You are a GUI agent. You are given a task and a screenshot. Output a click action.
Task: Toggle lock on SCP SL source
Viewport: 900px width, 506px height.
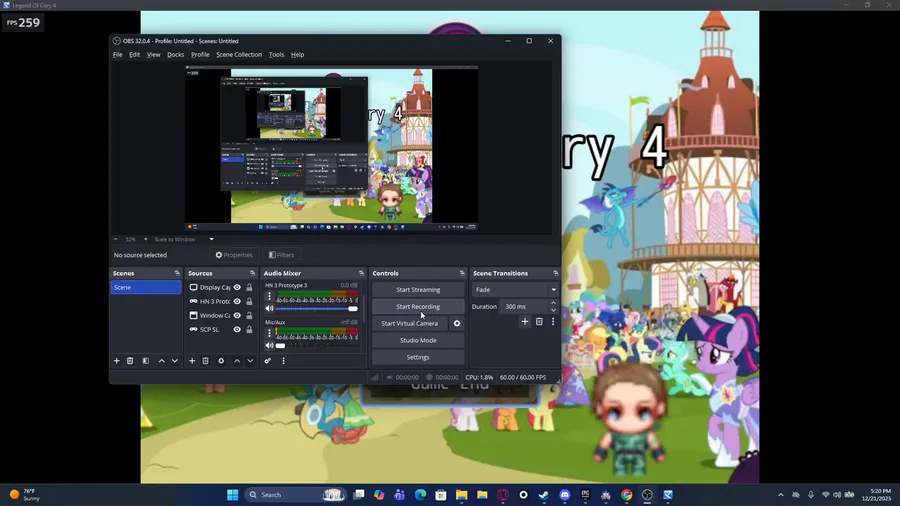coord(249,329)
